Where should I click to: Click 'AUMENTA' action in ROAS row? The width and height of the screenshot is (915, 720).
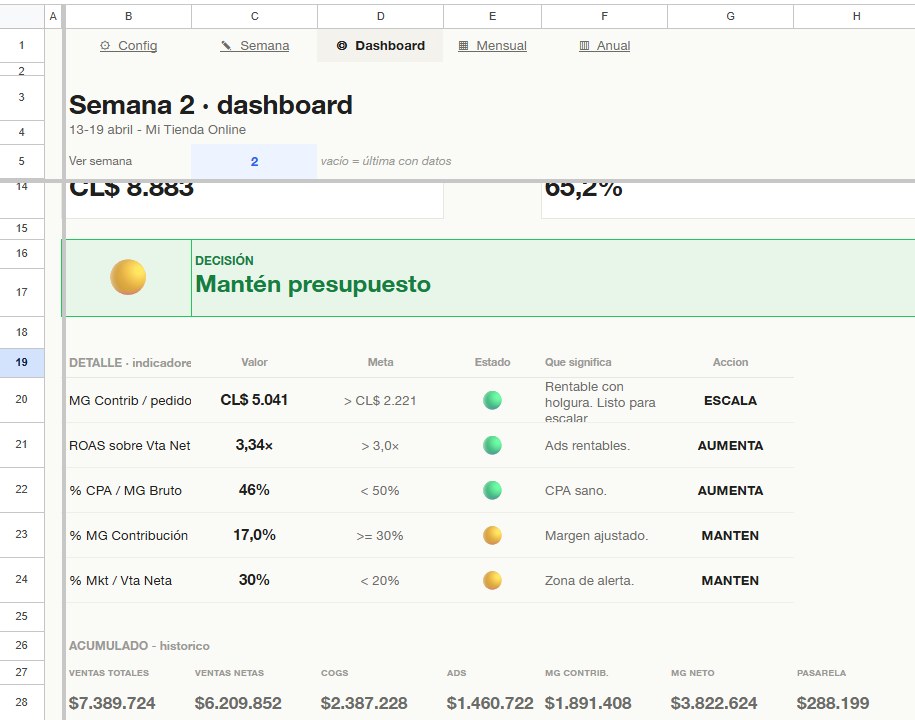click(730, 446)
